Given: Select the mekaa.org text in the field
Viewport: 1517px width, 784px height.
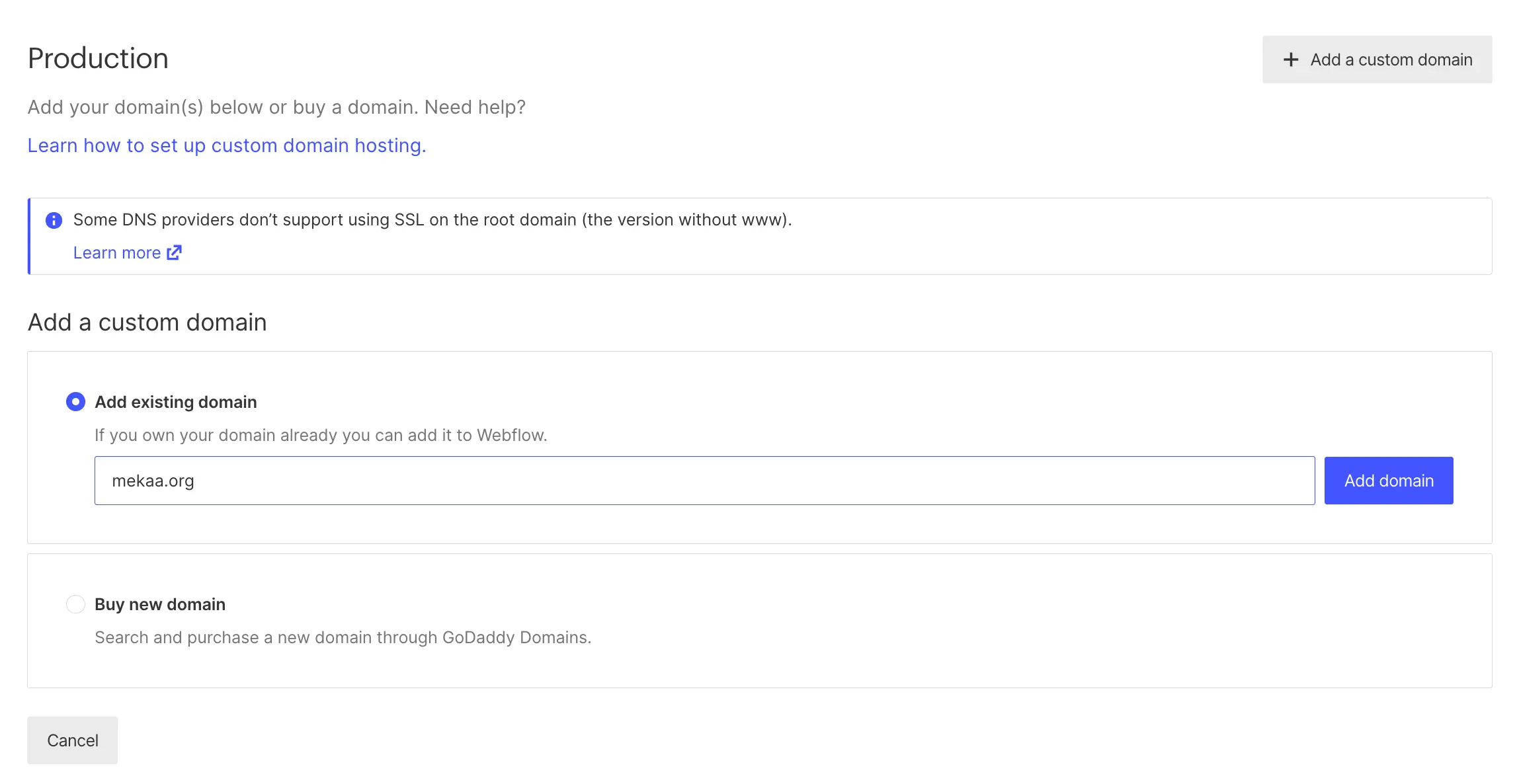Looking at the screenshot, I should [153, 480].
